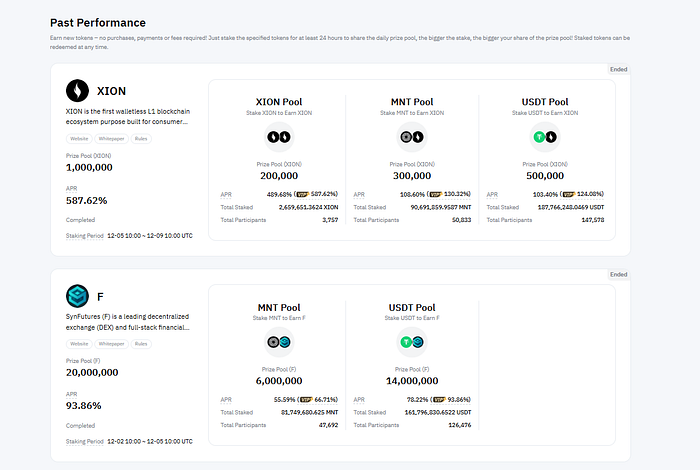Viewport: 700px width, 470px height.
Task: Click VIP badge next to 66.71% APR
Action: coord(306,400)
